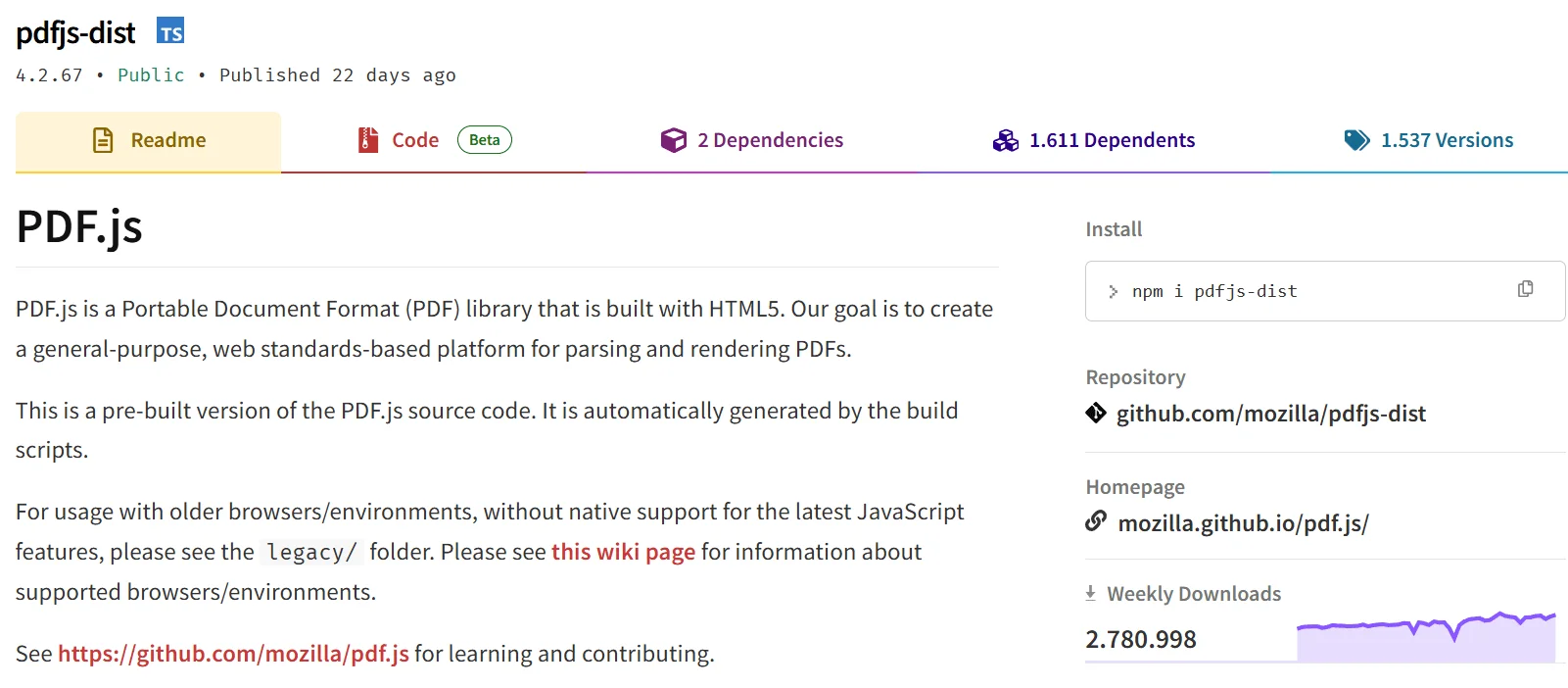Copy the npm install command
The image size is (1568, 688).
[1525, 289]
